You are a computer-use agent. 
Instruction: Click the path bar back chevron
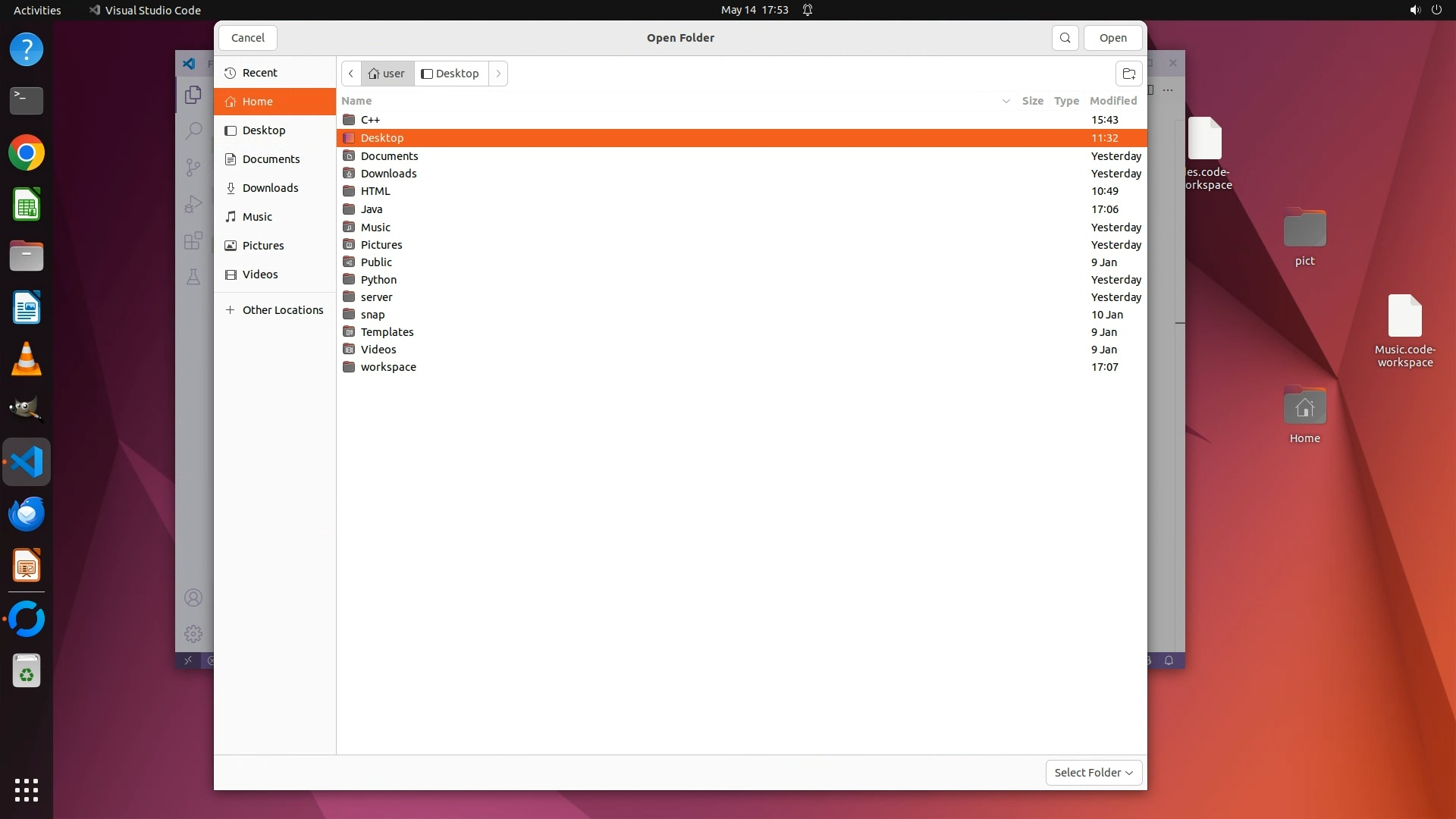pos(351,74)
